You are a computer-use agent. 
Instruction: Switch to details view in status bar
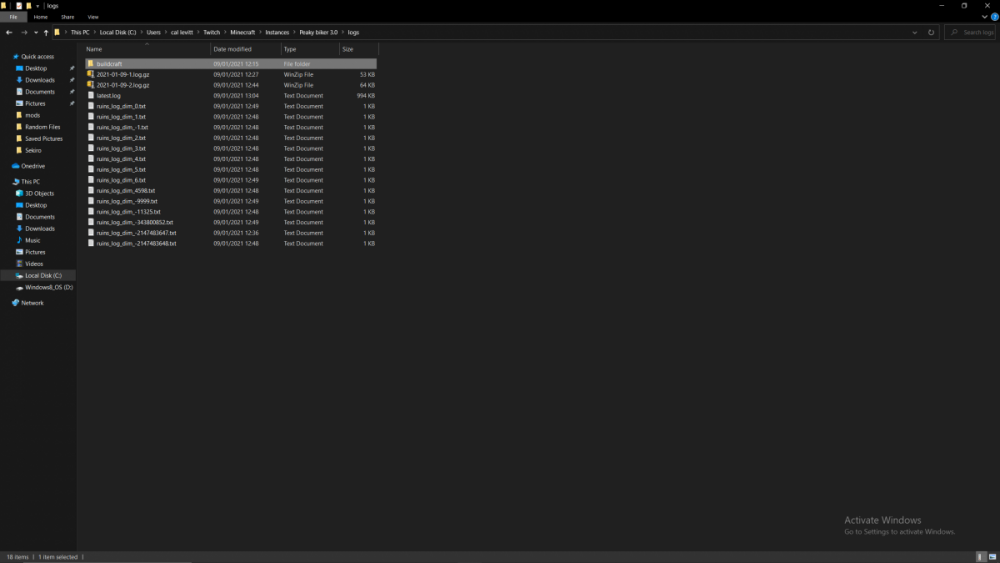click(979, 556)
